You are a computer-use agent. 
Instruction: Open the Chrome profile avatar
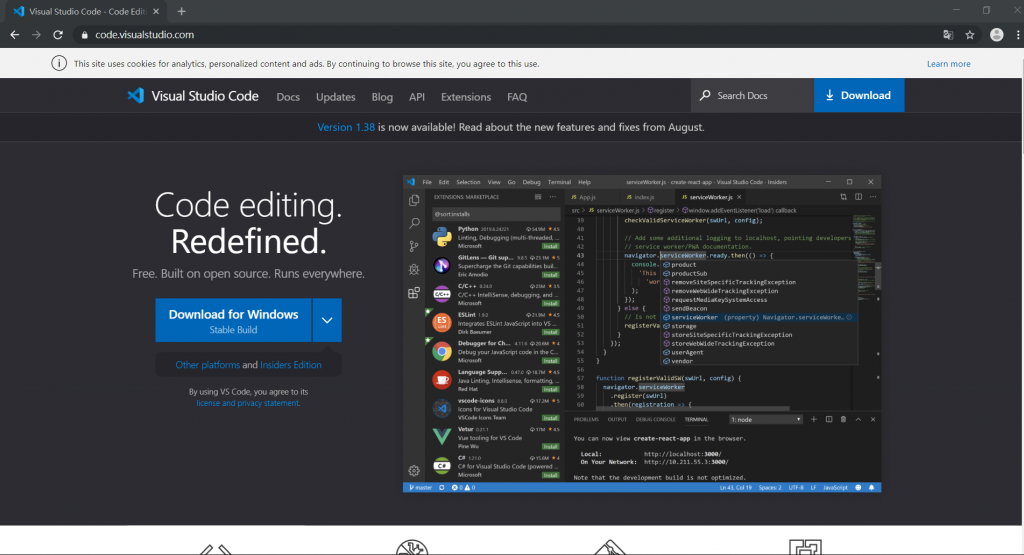997,35
